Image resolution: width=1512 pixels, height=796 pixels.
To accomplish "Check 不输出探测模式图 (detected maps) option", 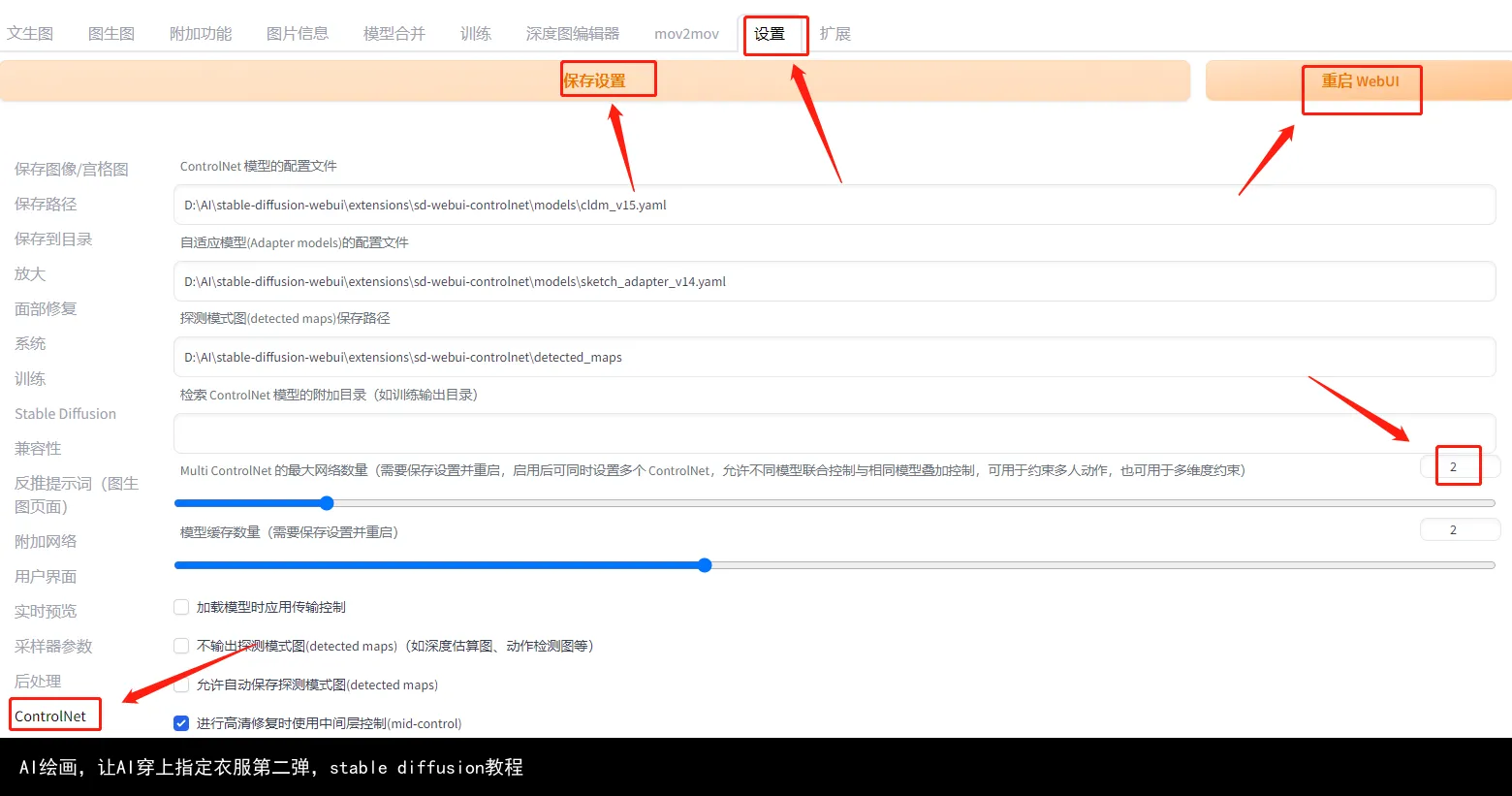I will 181,646.
